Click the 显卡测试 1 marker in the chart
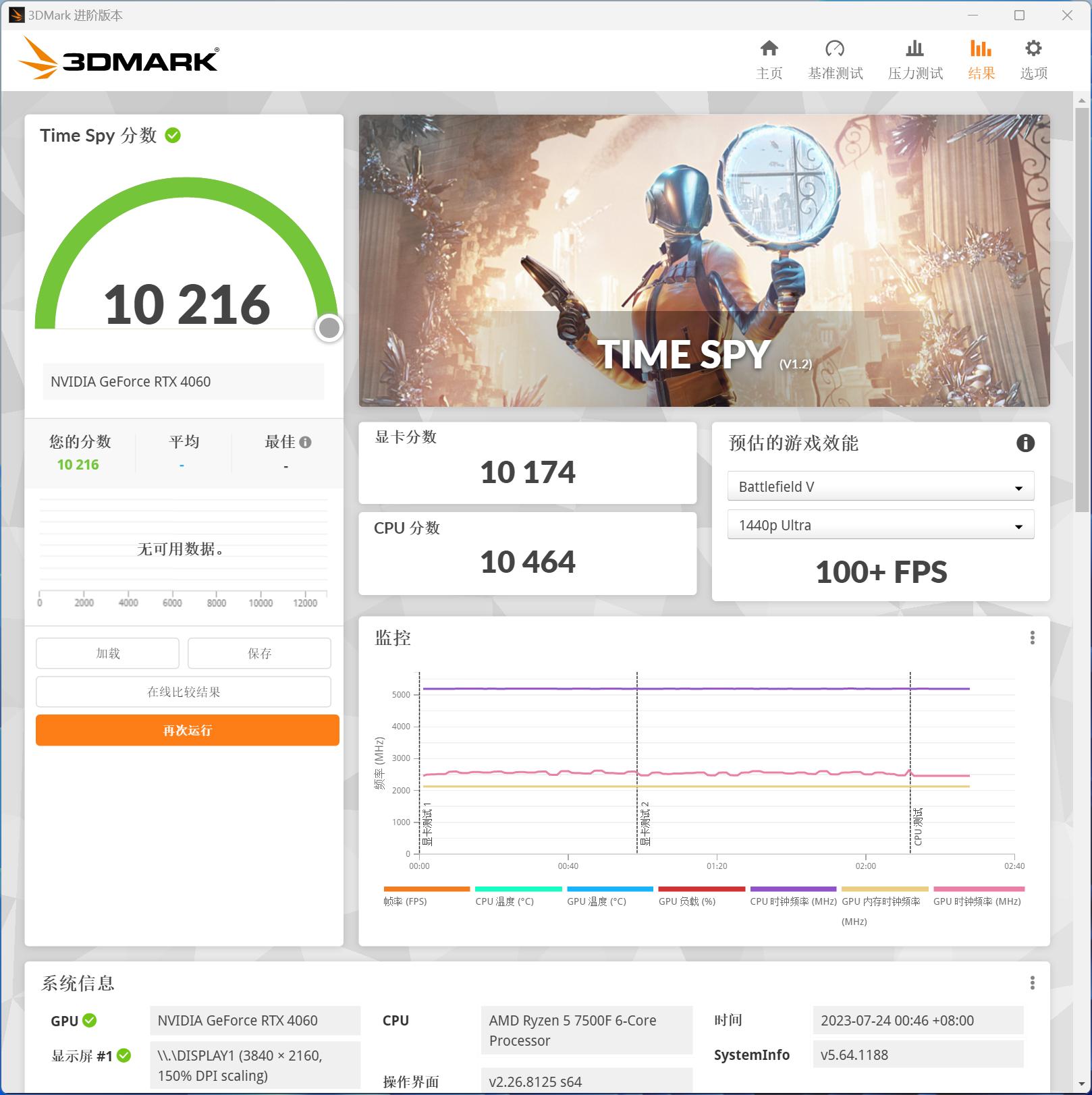This screenshot has height=1095, width=1092. pos(427,824)
